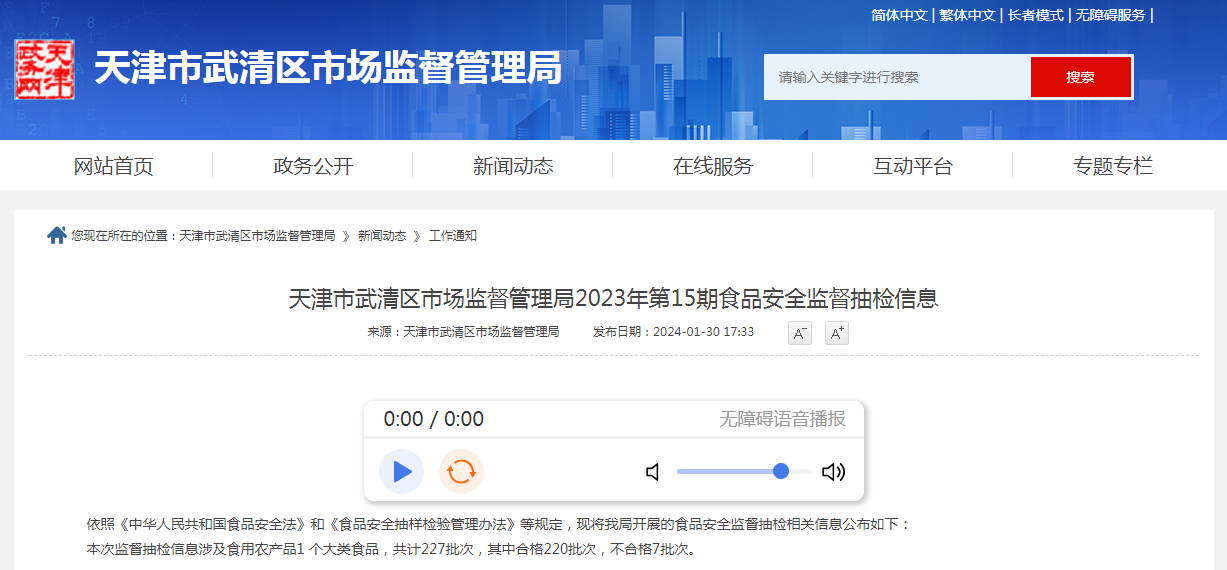This screenshot has width=1227, height=570.
Task: Click the loud speaker volume icon
Action: tap(833, 472)
